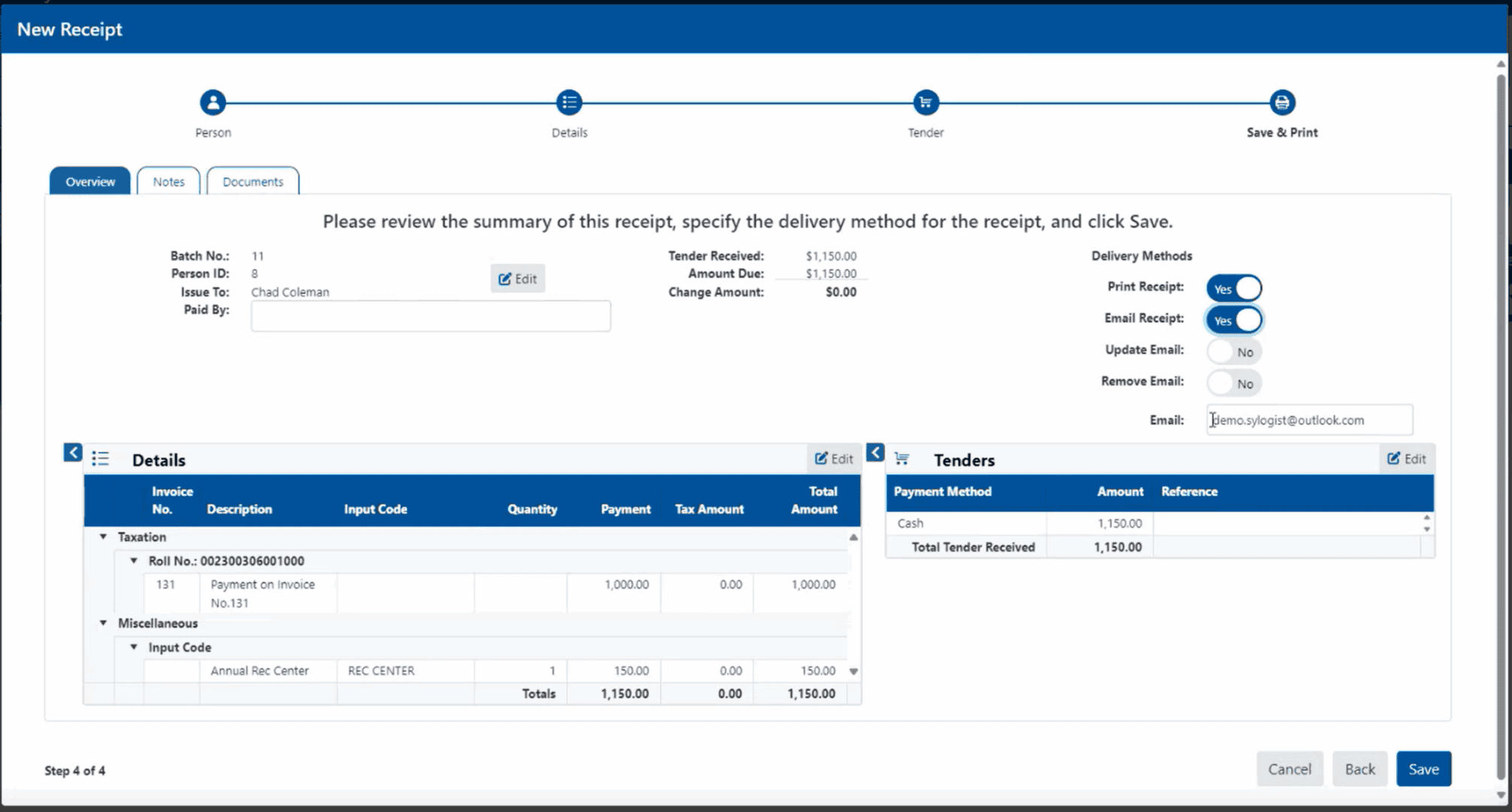Click the Person step icon
The height and width of the screenshot is (812, 1512).
click(x=213, y=102)
